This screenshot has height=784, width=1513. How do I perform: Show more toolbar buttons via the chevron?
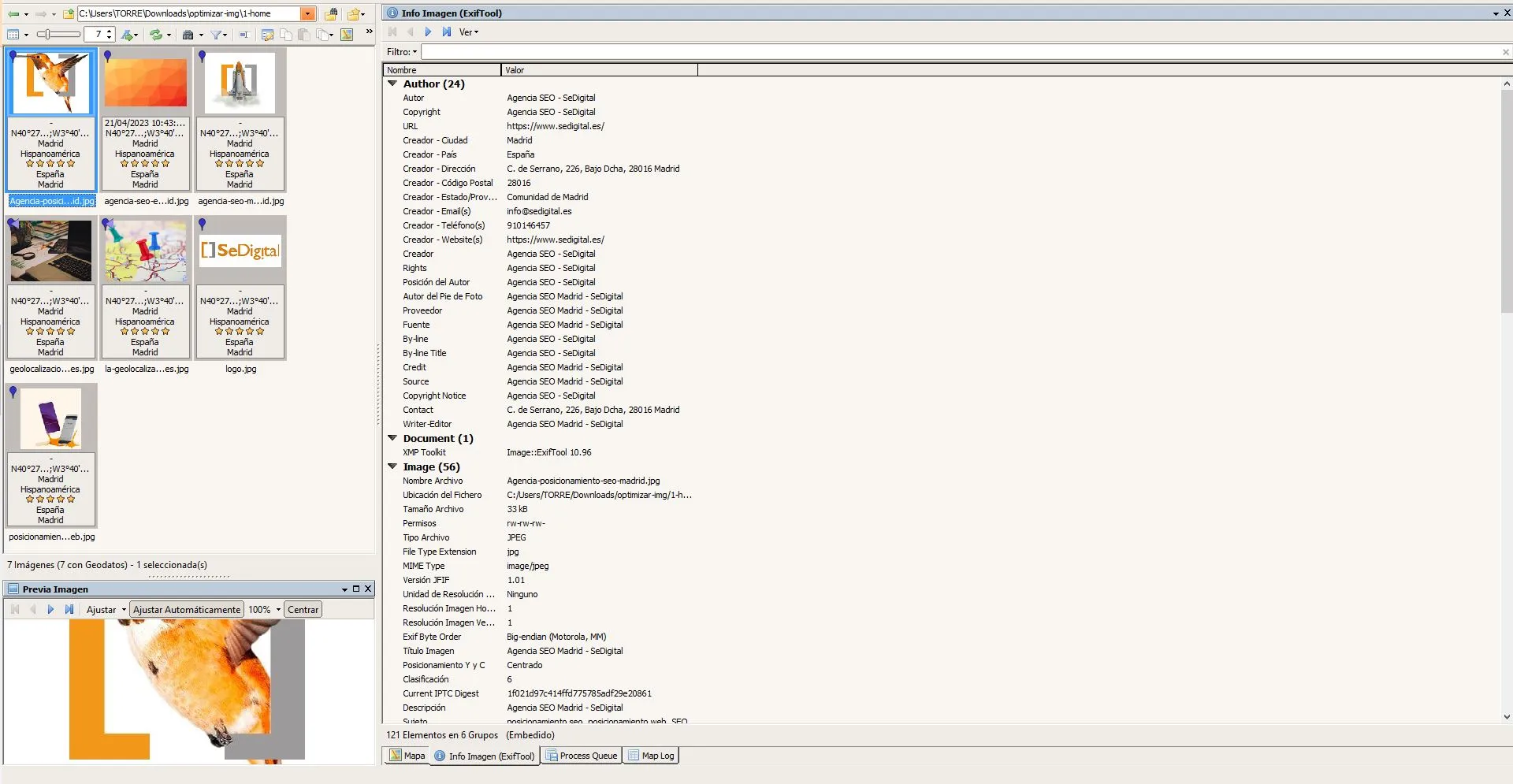[369, 32]
